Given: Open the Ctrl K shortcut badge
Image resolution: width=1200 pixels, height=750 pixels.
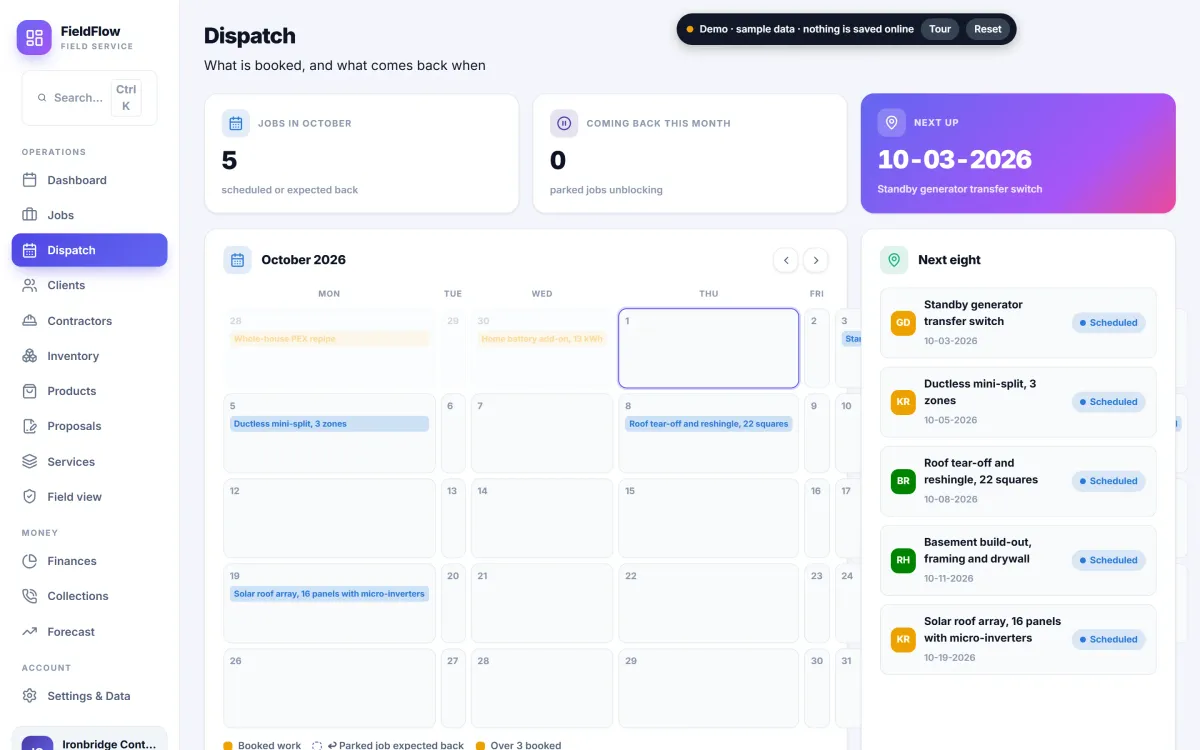Looking at the screenshot, I should pyautogui.click(x=126, y=98).
